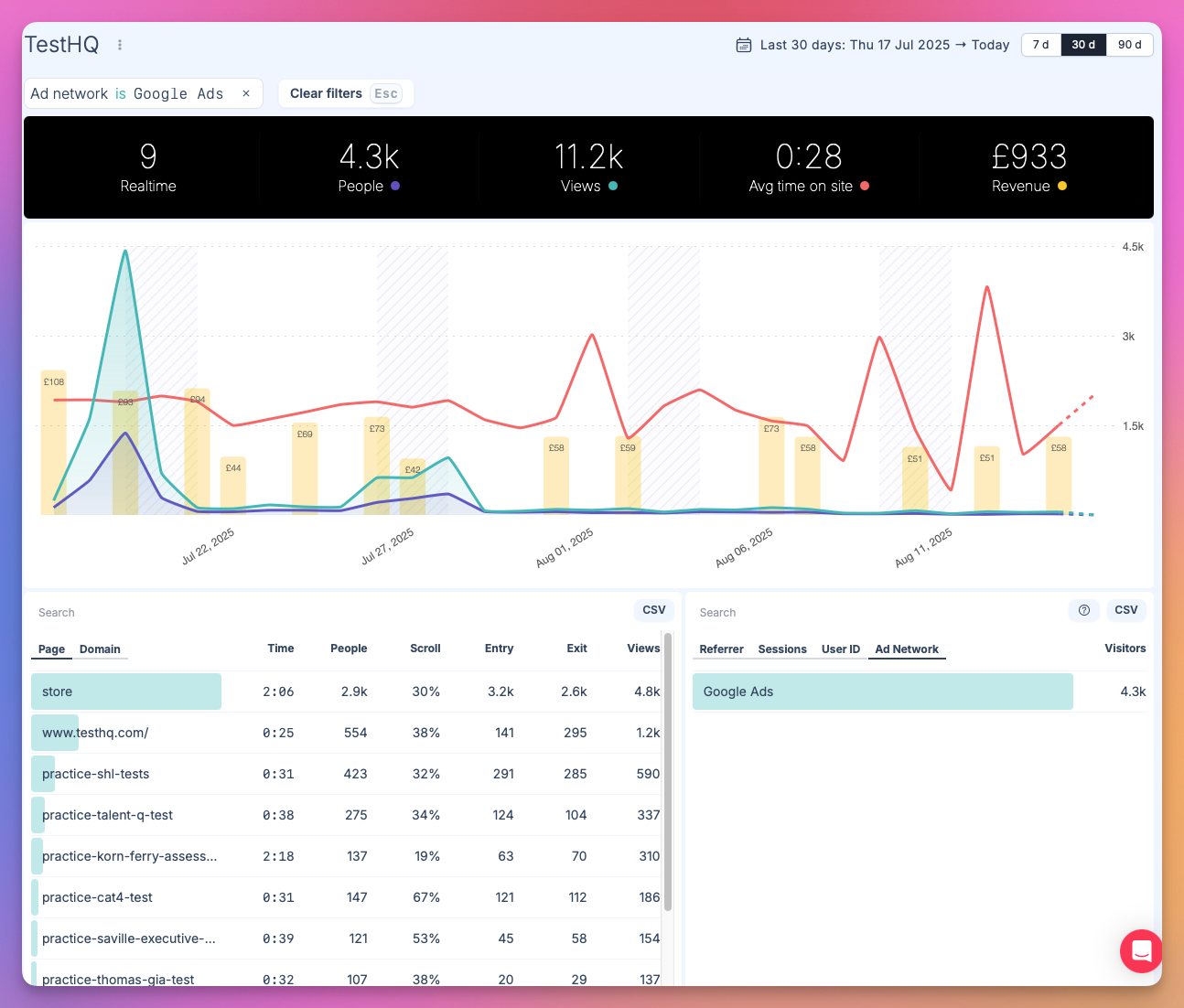Export pages table with CSV button
Screen dimensions: 1184x1008
tap(653, 610)
